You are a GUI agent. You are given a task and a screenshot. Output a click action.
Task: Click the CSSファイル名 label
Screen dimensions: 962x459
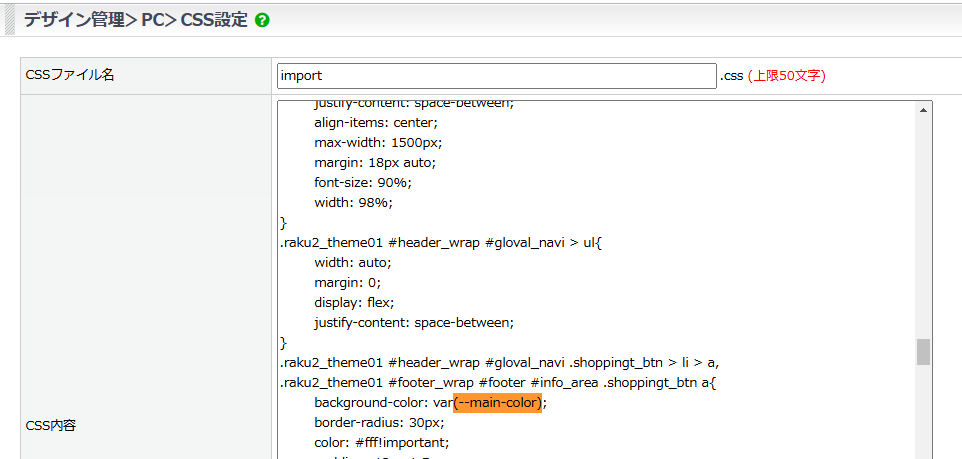69,76
